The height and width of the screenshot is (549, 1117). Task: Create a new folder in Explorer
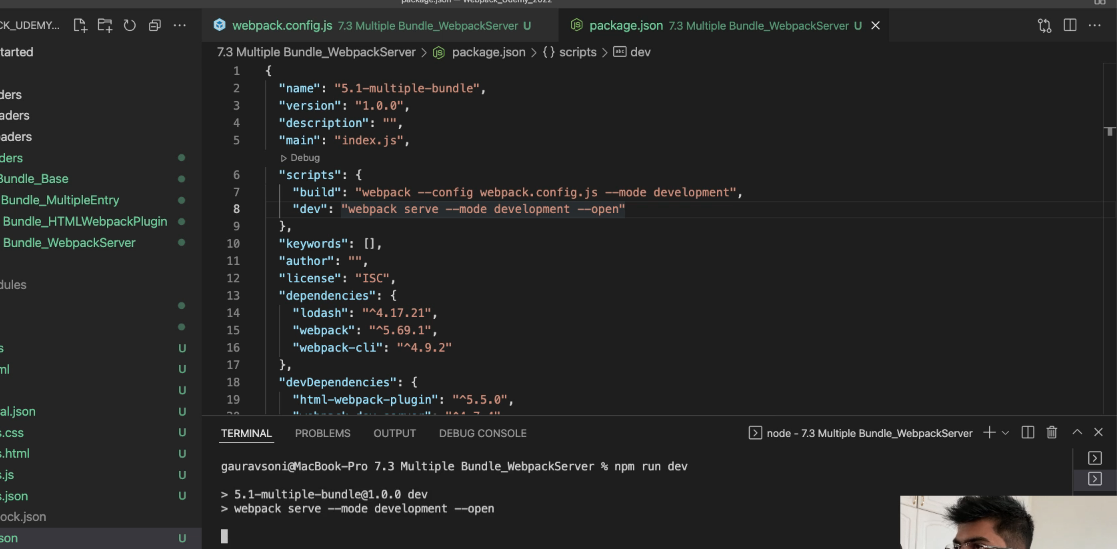105,26
